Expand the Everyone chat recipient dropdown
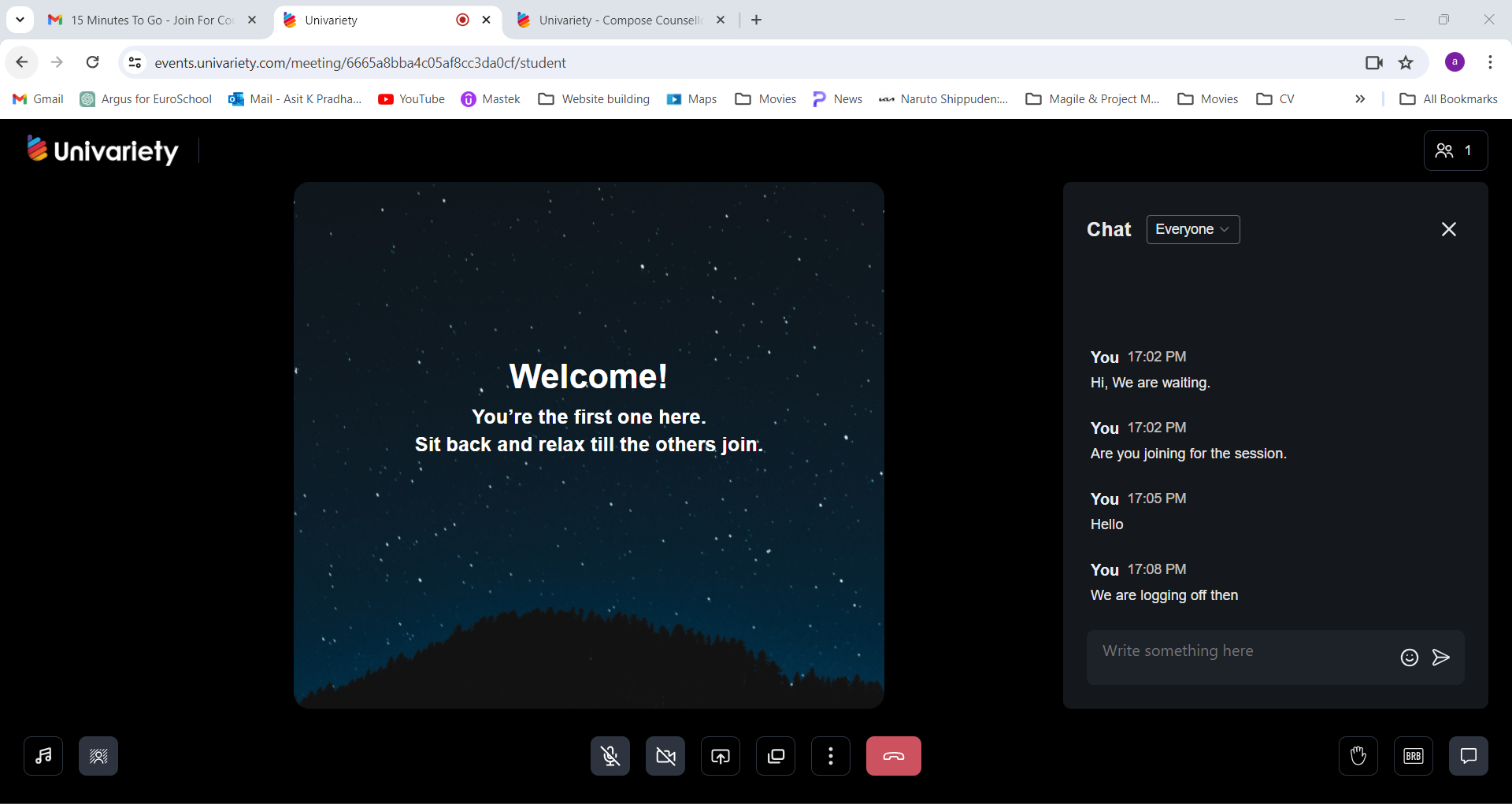Screen dimensions: 1512x804 pos(1193,229)
